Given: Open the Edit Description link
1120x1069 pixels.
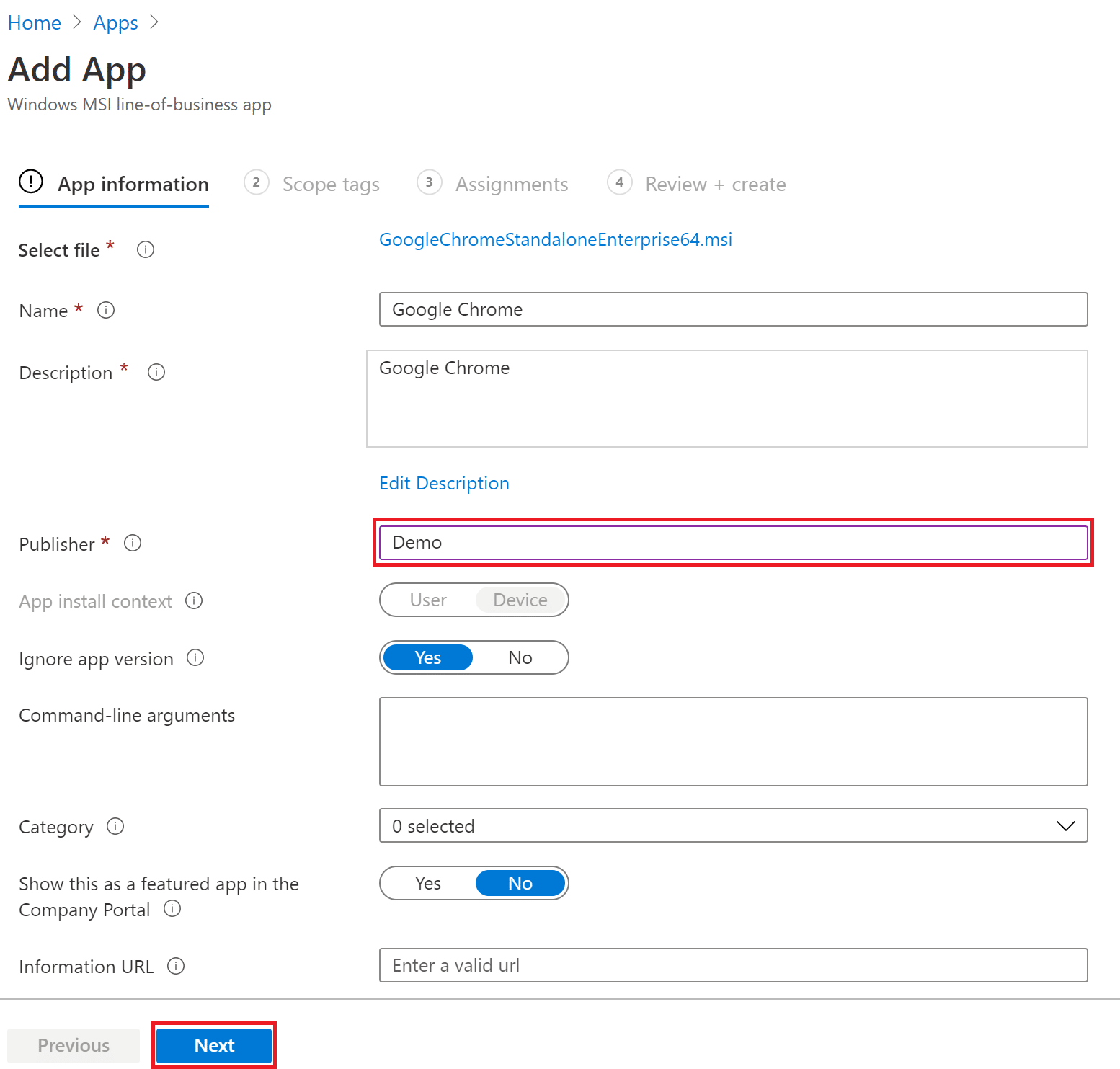Looking at the screenshot, I should click(x=444, y=483).
